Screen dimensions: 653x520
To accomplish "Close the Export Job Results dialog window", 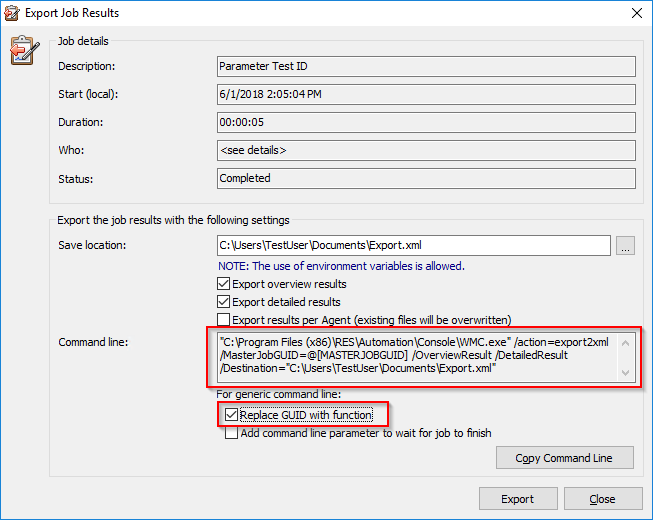I will coord(637,13).
